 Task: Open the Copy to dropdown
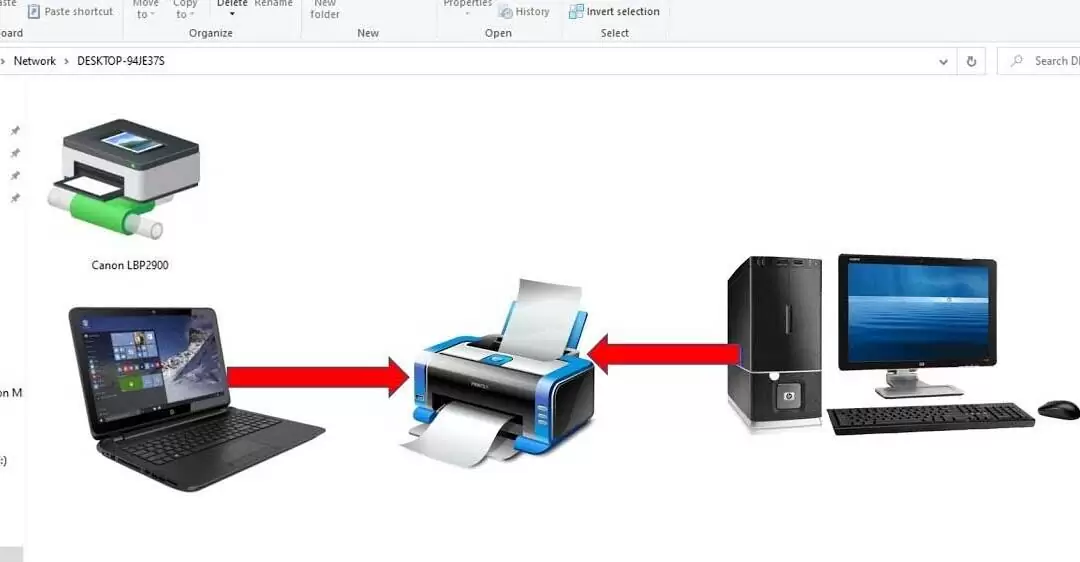pyautogui.click(x=185, y=9)
